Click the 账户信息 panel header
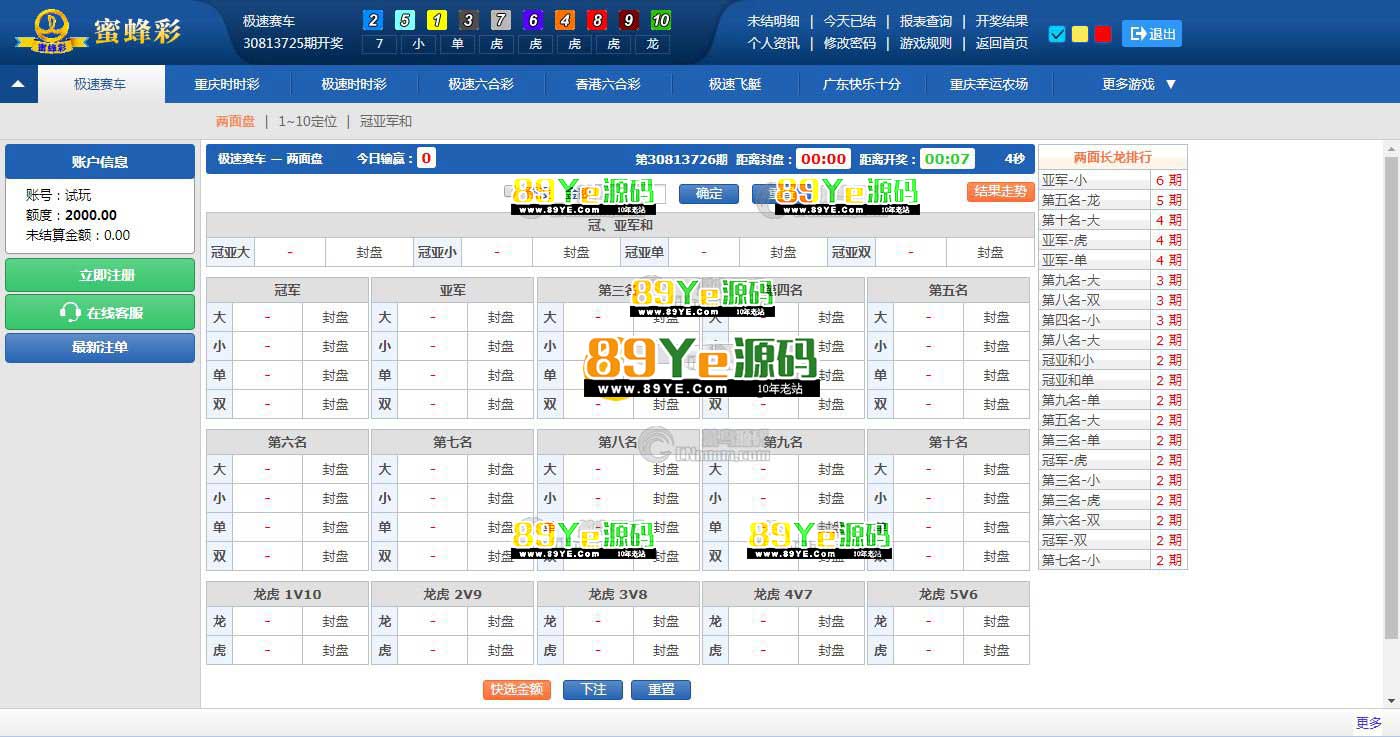The height and width of the screenshot is (737, 1400). (100, 162)
